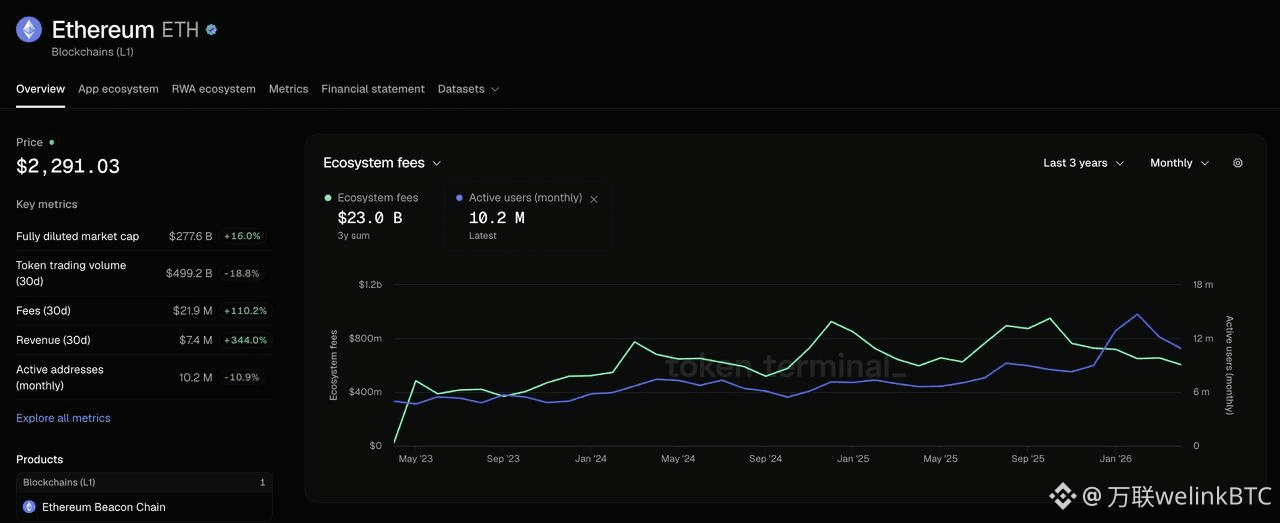Expand the Ecosystem fees metric dropdown

[382, 163]
